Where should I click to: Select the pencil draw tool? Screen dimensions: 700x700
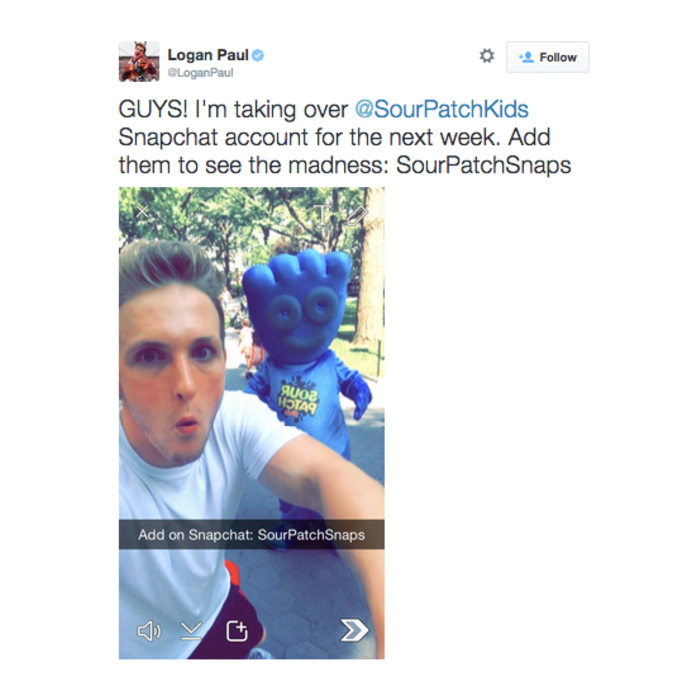tap(357, 216)
